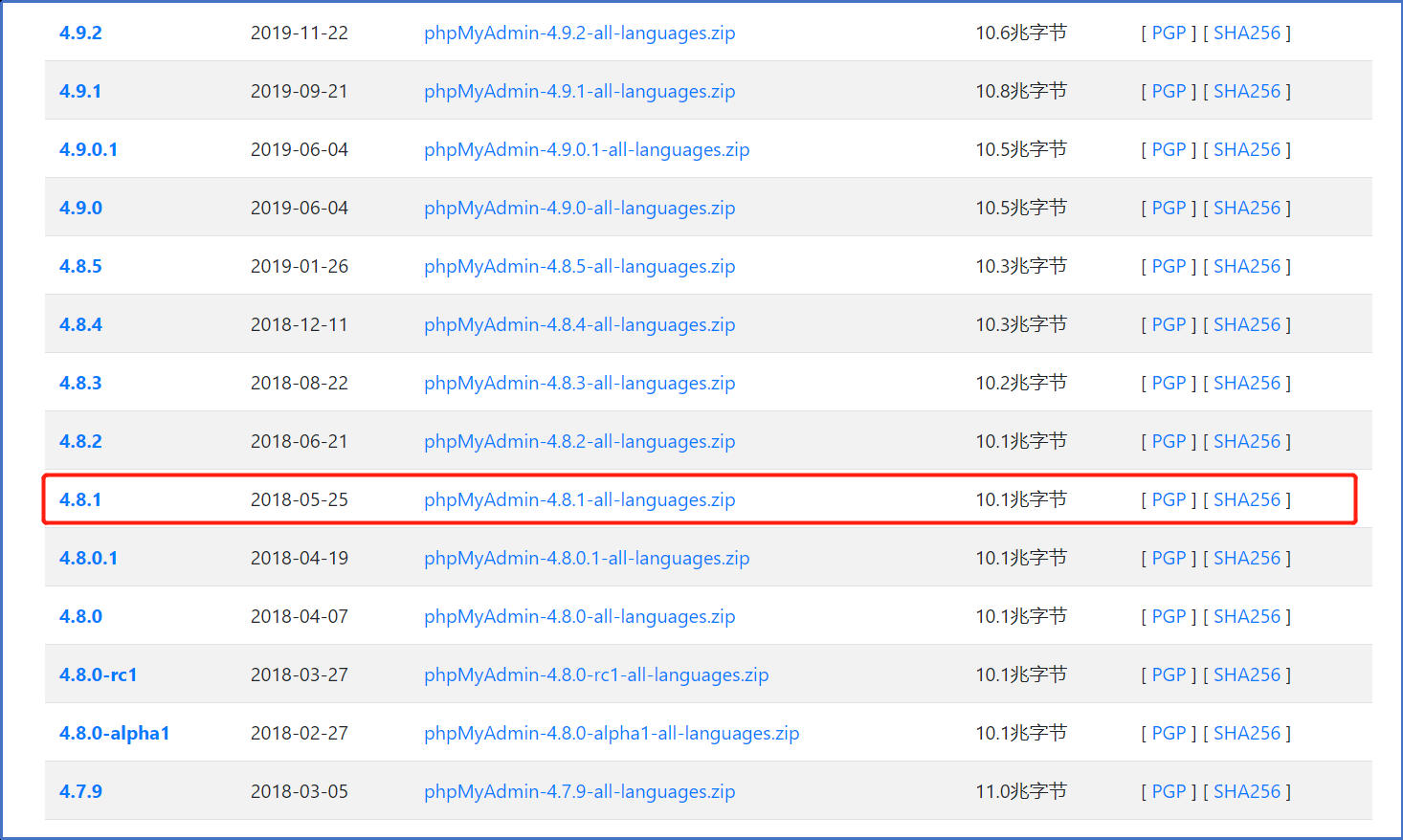View PGP signature for version 4.8.4

(1169, 324)
